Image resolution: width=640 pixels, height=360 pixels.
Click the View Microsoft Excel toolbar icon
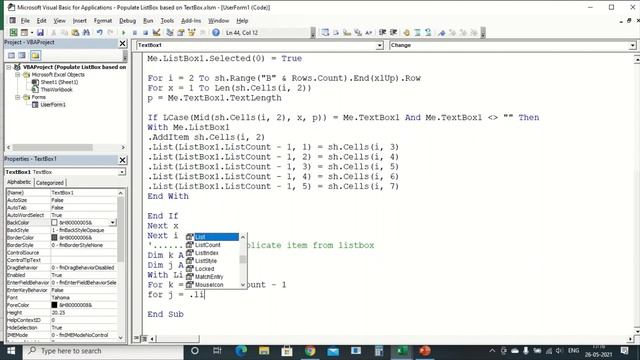coord(13,33)
